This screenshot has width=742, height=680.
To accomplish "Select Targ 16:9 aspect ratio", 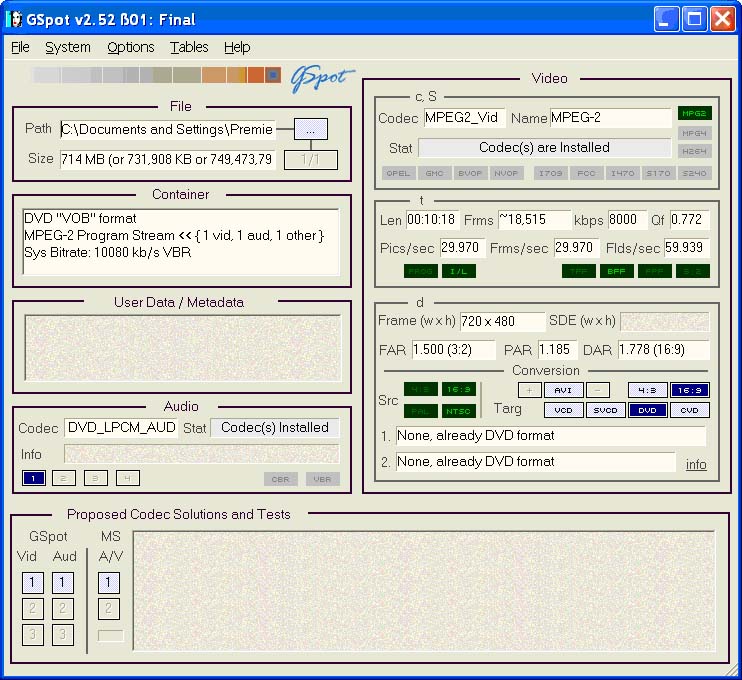I will coord(690,390).
